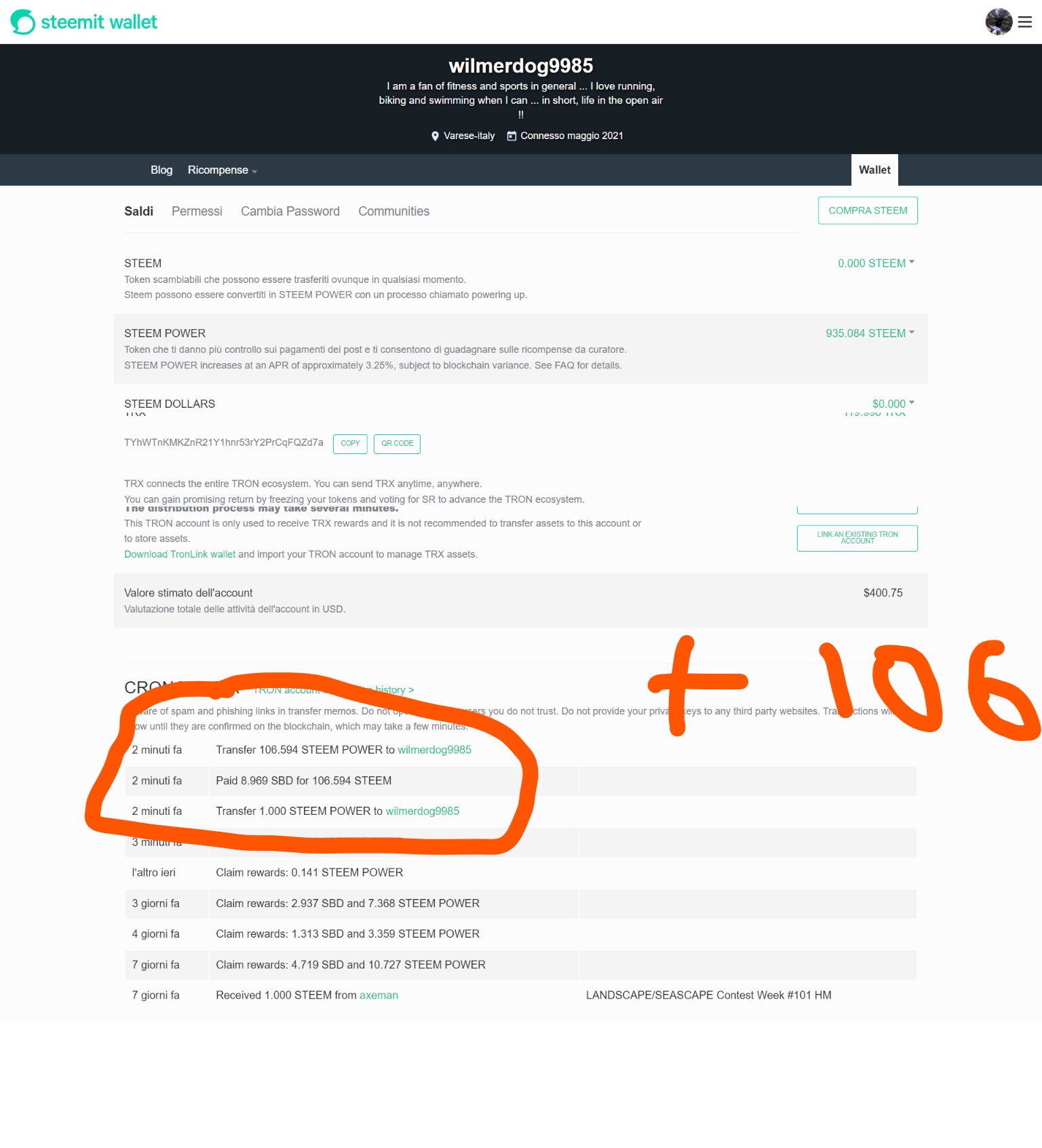
Task: Click the calendar icon beside Connesso maggio 2021
Action: click(x=512, y=136)
